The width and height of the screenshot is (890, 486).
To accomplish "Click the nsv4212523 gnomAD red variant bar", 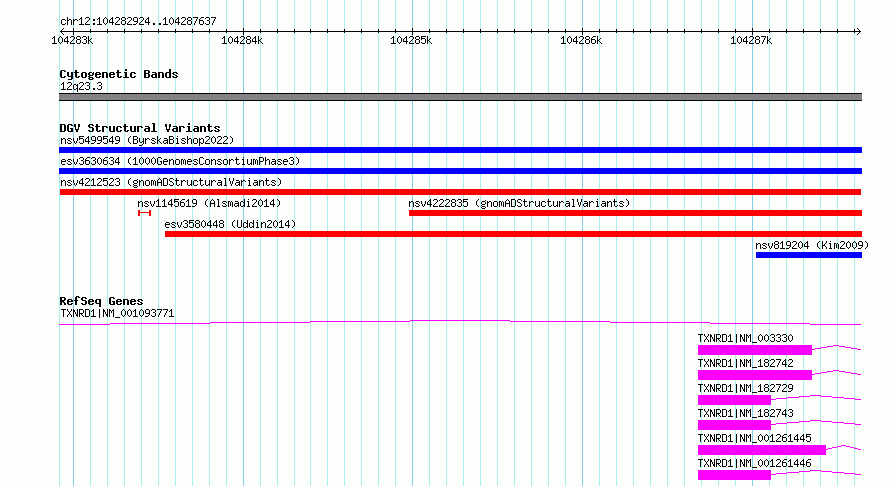I will (460, 192).
